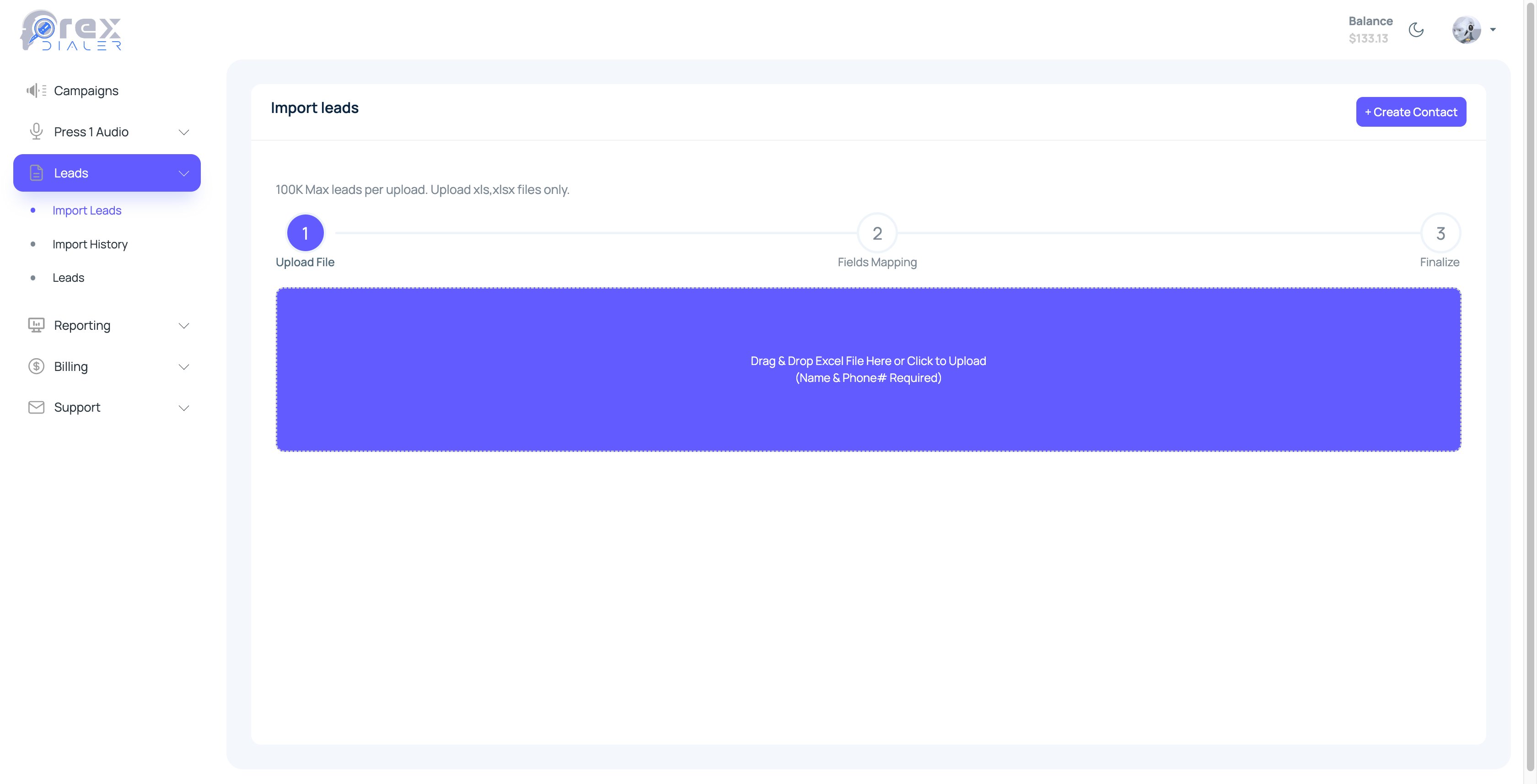Click the Billing dollar icon
1537x784 pixels.
pos(36,366)
